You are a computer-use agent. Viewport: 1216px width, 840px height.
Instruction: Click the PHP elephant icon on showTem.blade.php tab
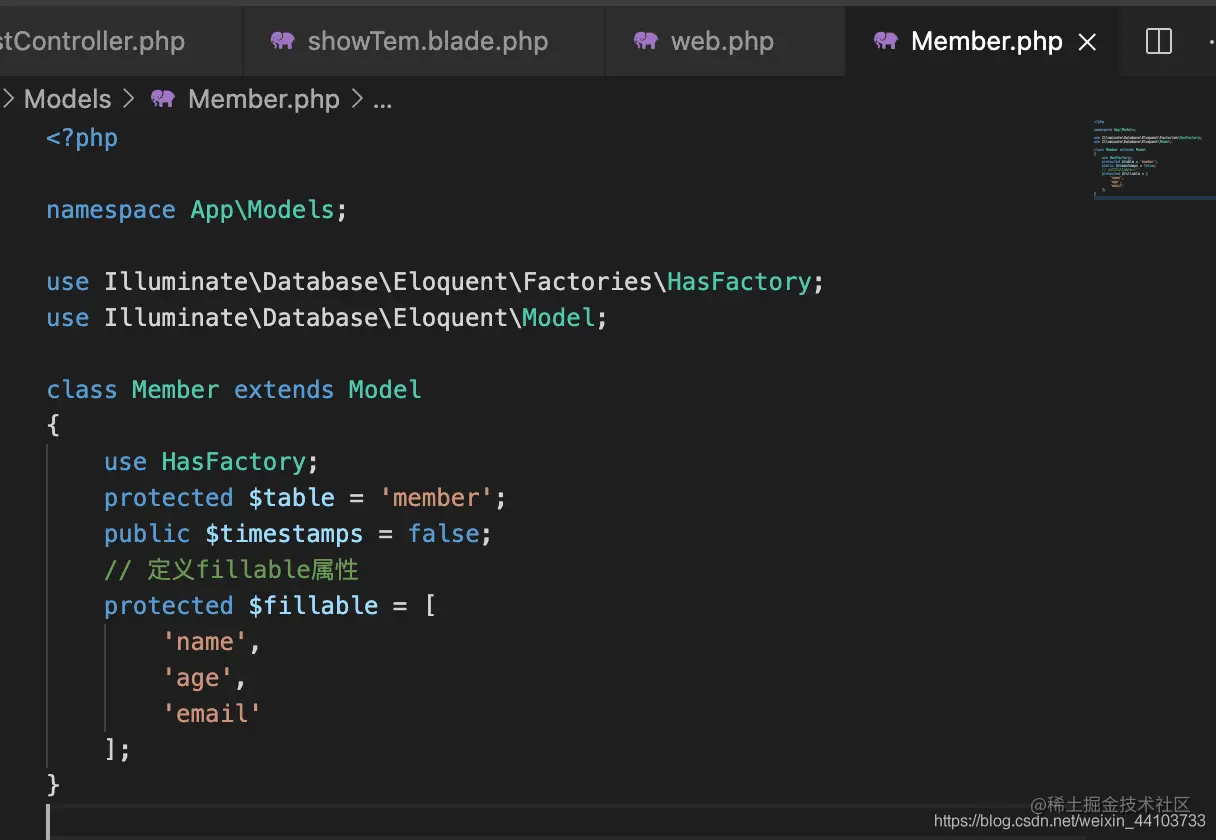(x=283, y=41)
